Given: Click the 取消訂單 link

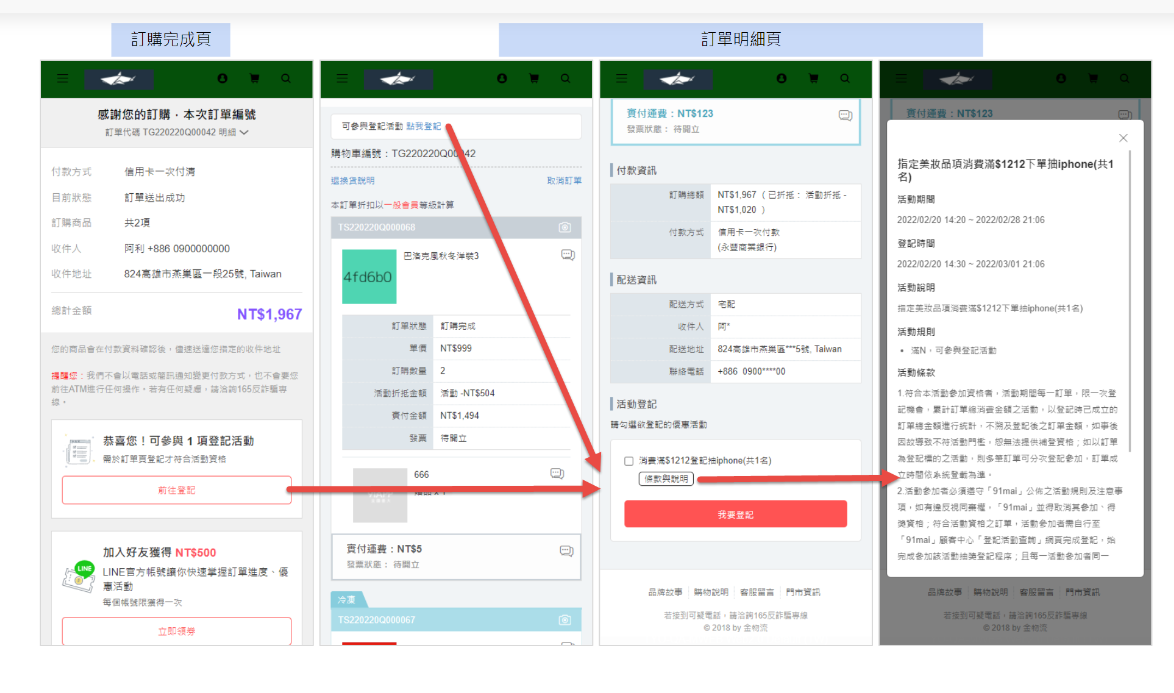Looking at the screenshot, I should pyautogui.click(x=563, y=181).
